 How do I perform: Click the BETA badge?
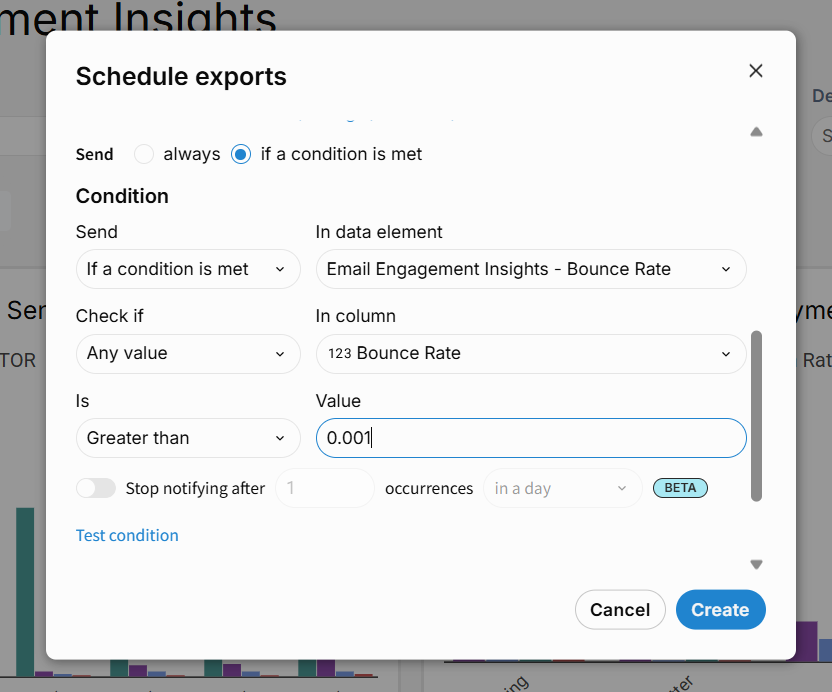[x=680, y=488]
